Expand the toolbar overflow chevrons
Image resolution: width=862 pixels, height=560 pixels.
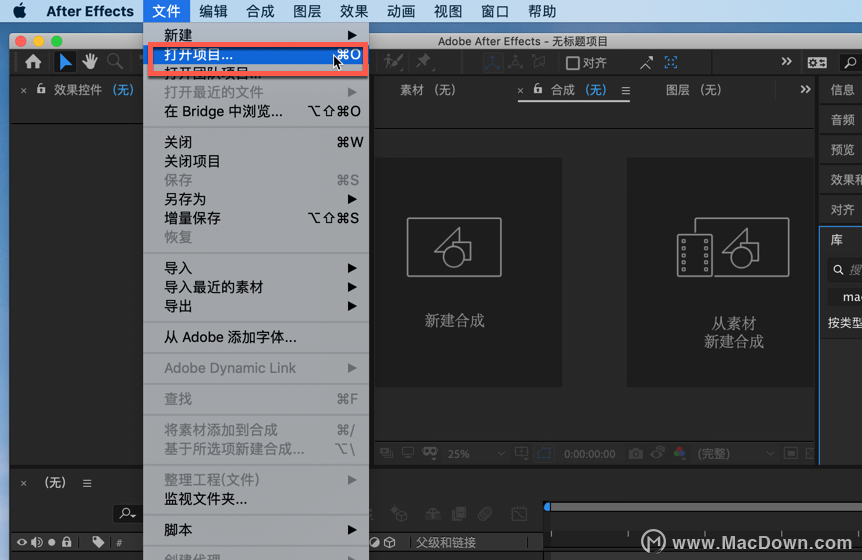click(787, 62)
